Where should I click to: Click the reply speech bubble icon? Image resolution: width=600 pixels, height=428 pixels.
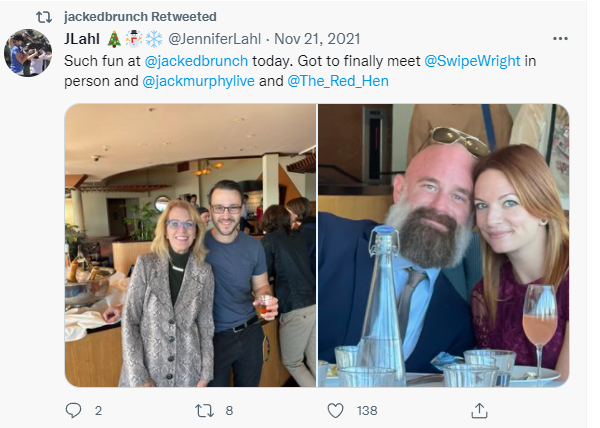tap(72, 410)
